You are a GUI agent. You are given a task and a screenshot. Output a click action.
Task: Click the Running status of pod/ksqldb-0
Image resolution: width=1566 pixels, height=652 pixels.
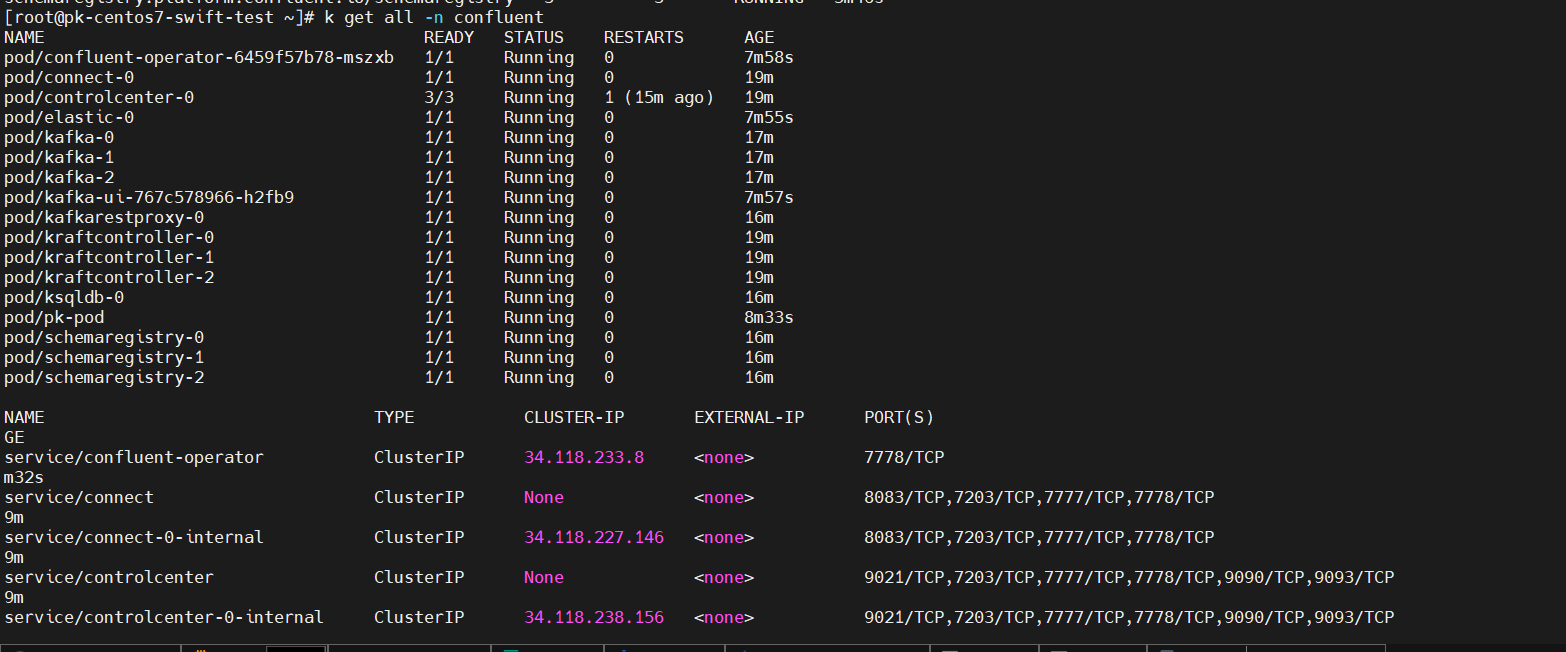(539, 297)
